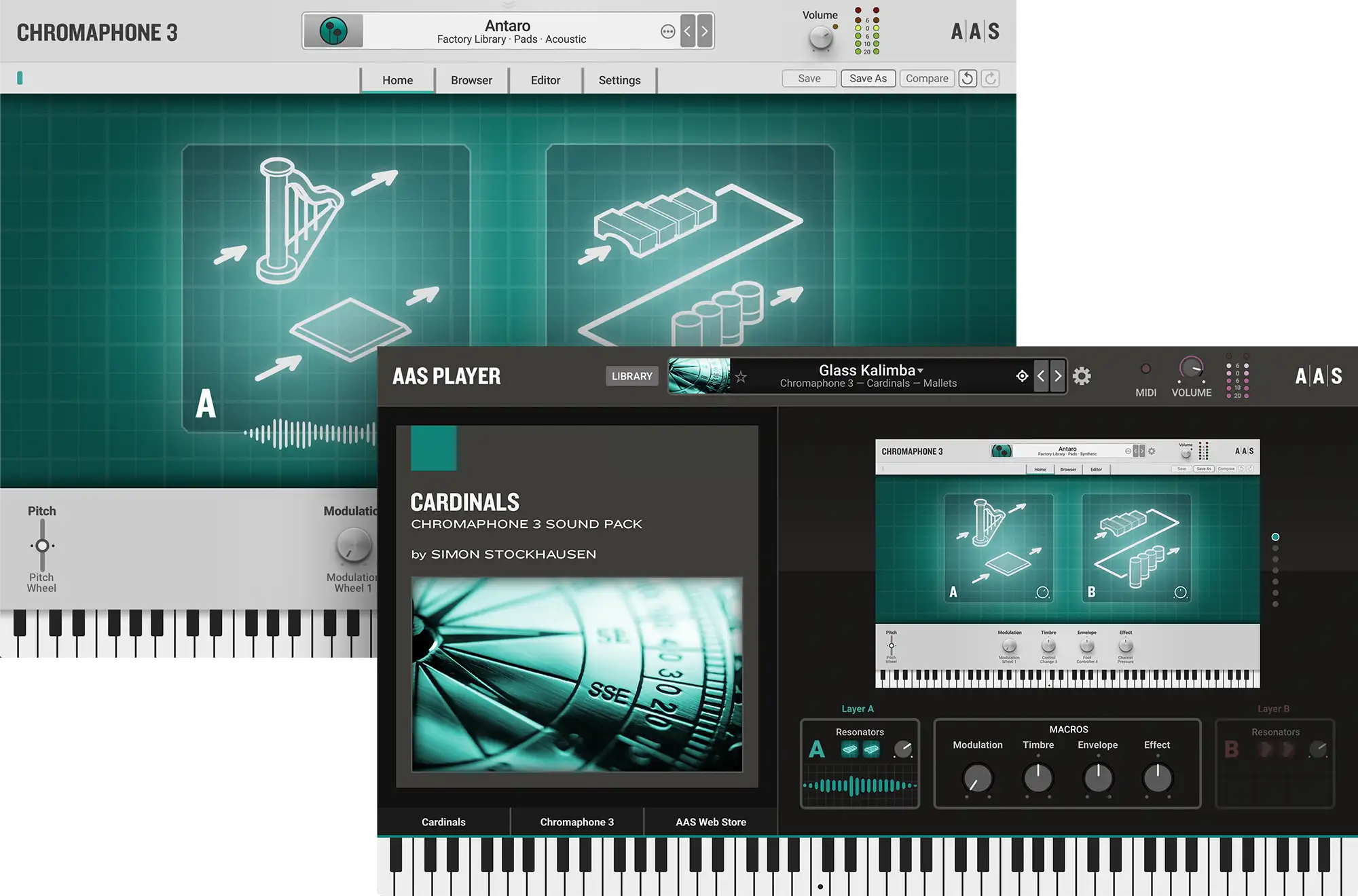Toggle the dimmed B in Layer B panel
The image size is (1358, 896).
1232,749
